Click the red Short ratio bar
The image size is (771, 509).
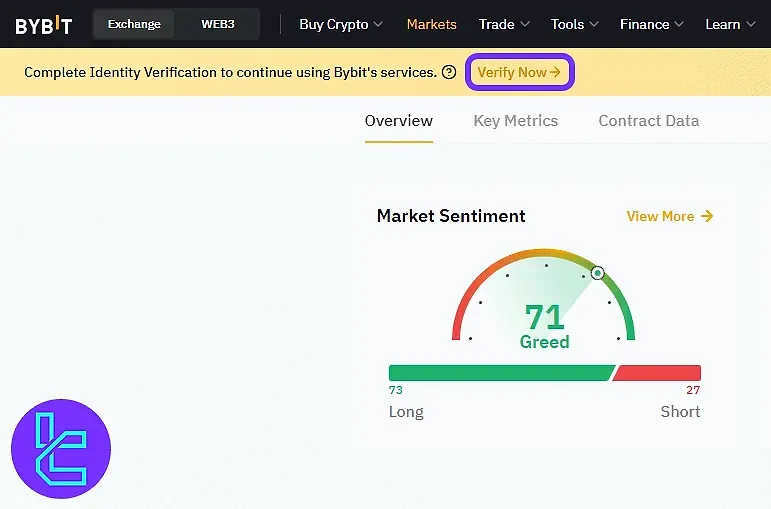pos(658,373)
